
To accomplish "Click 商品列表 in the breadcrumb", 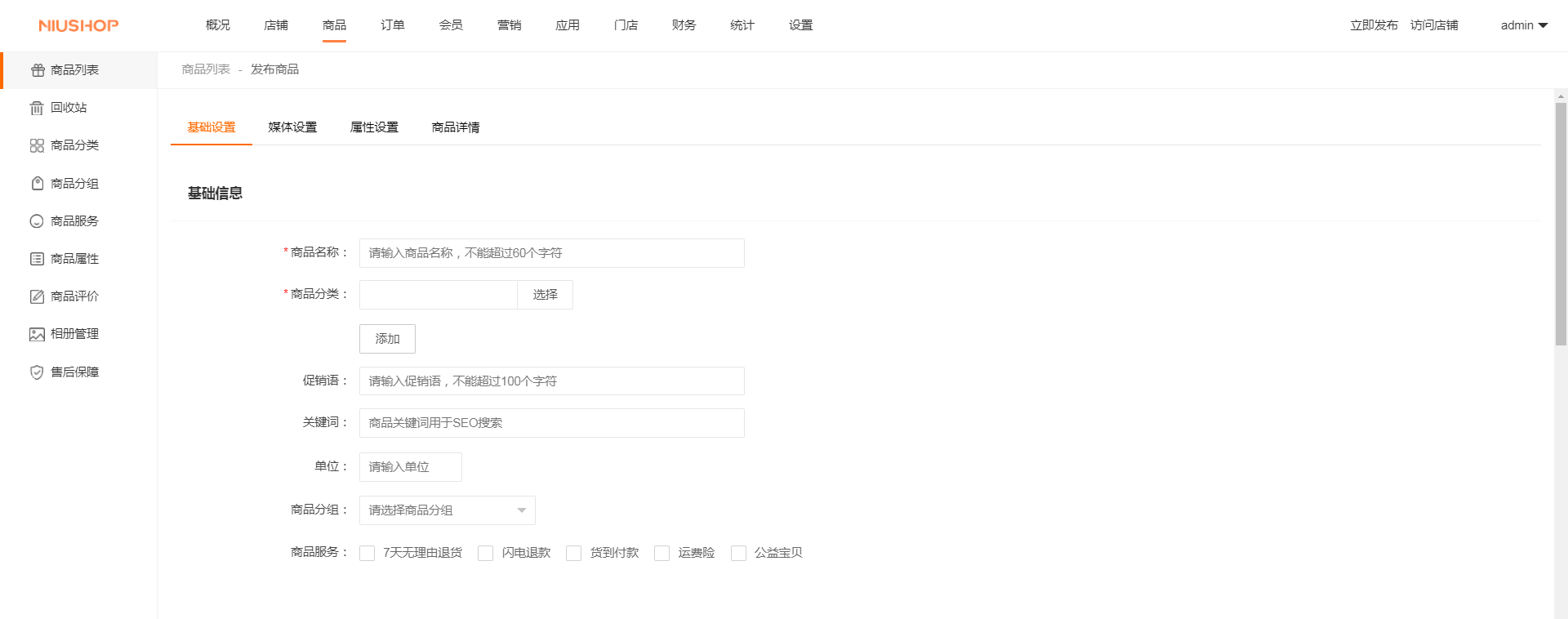I will [x=206, y=69].
